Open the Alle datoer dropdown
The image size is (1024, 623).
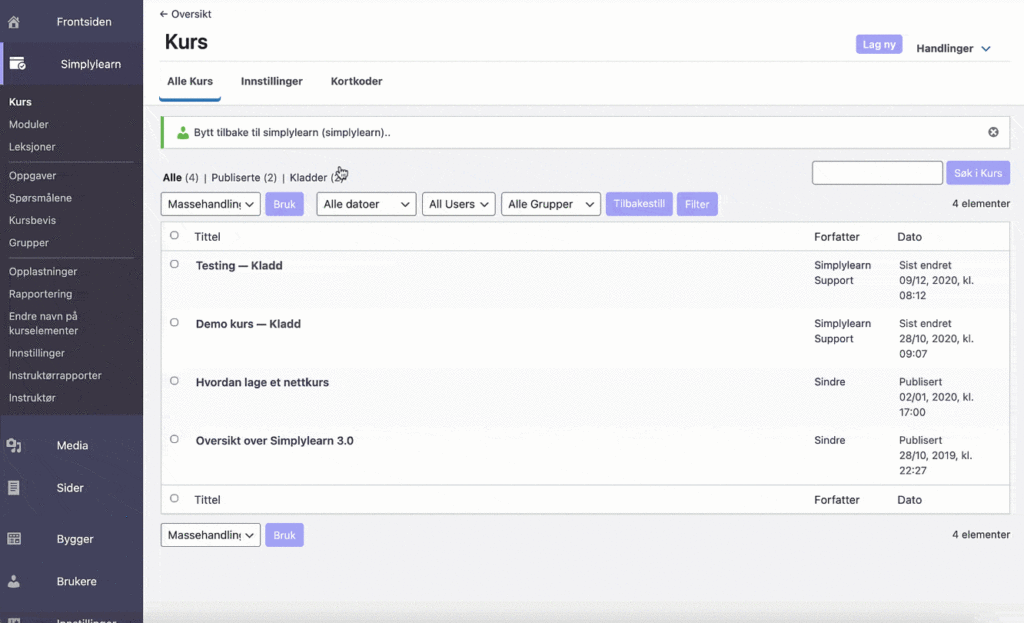coord(366,204)
